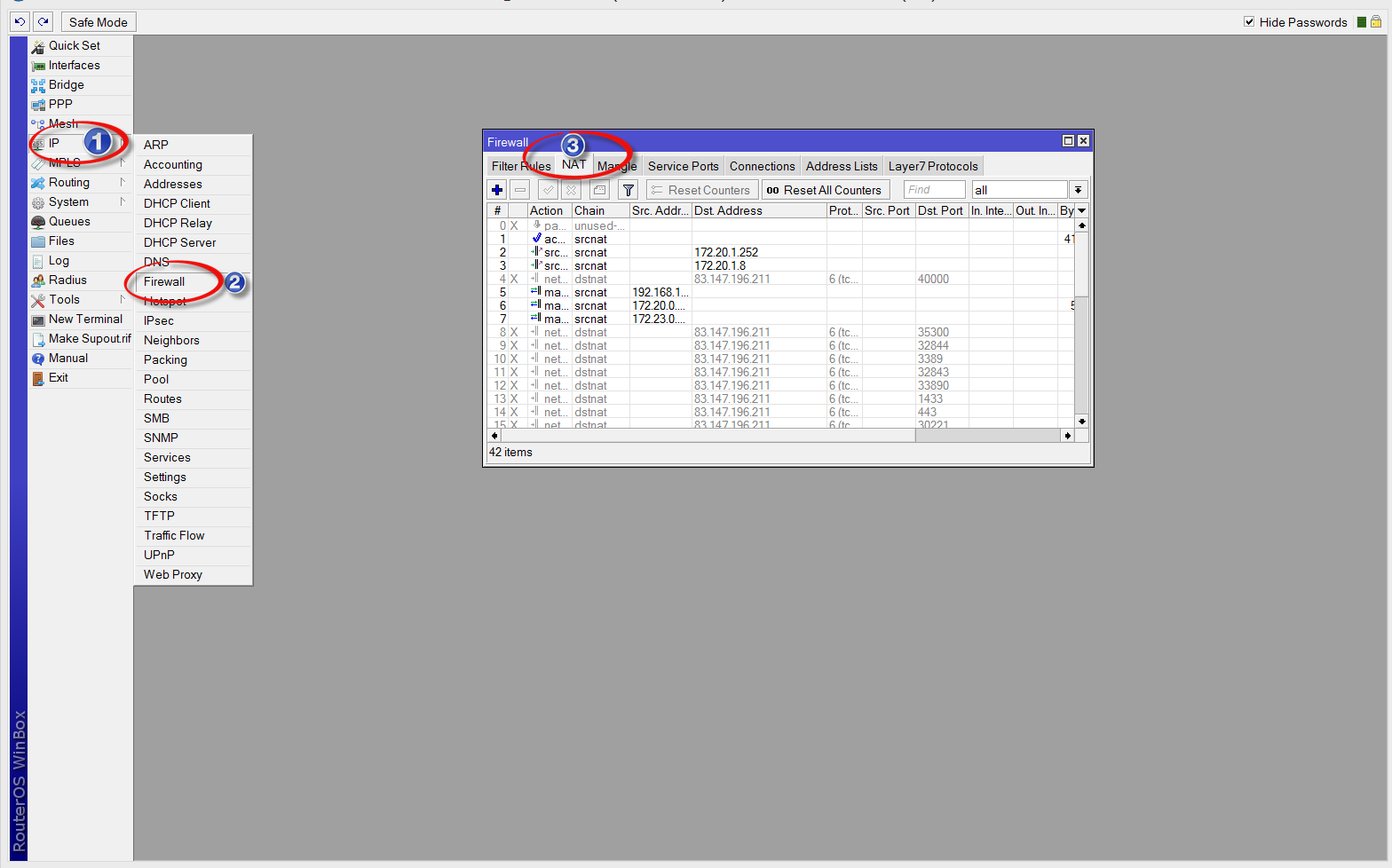Viewport: 1392px width, 868px height.
Task: Click the undo arrow icon
Action: click(20, 22)
